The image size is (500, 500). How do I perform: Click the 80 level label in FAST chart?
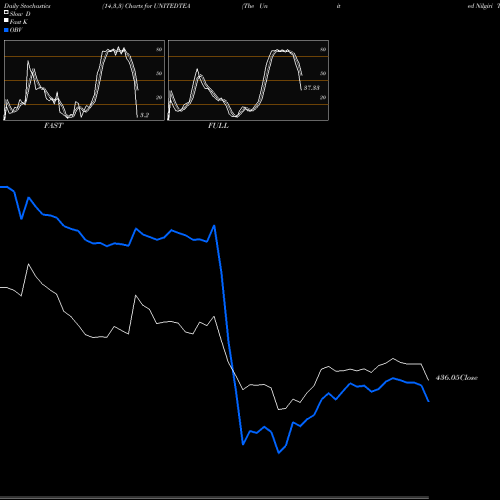159,49
